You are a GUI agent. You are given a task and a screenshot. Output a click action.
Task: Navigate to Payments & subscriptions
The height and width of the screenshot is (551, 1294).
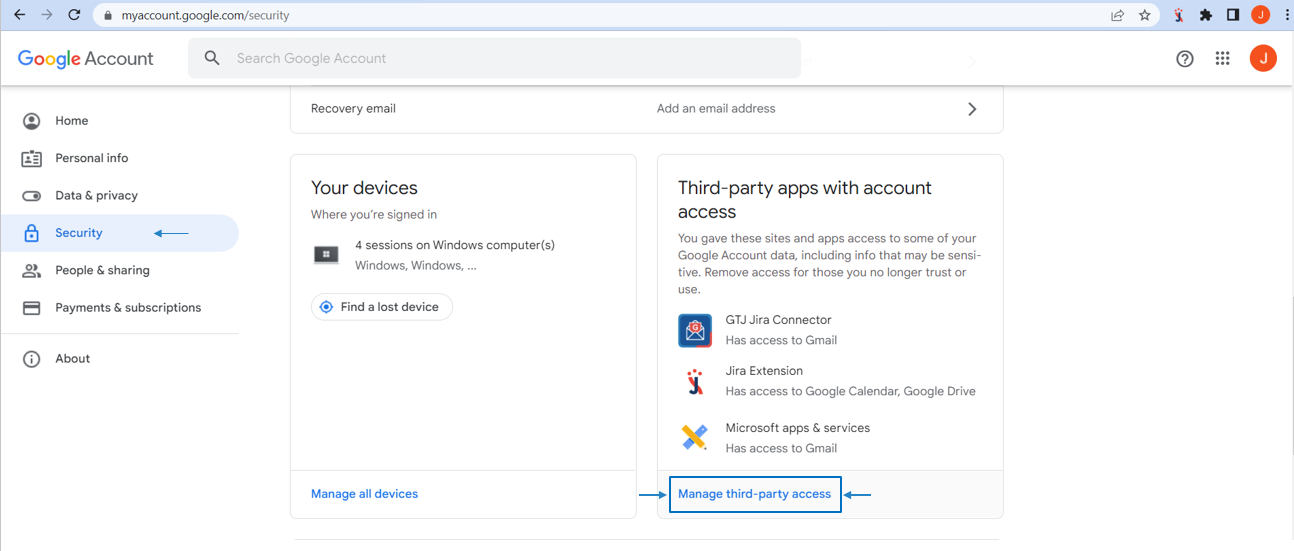(x=128, y=308)
